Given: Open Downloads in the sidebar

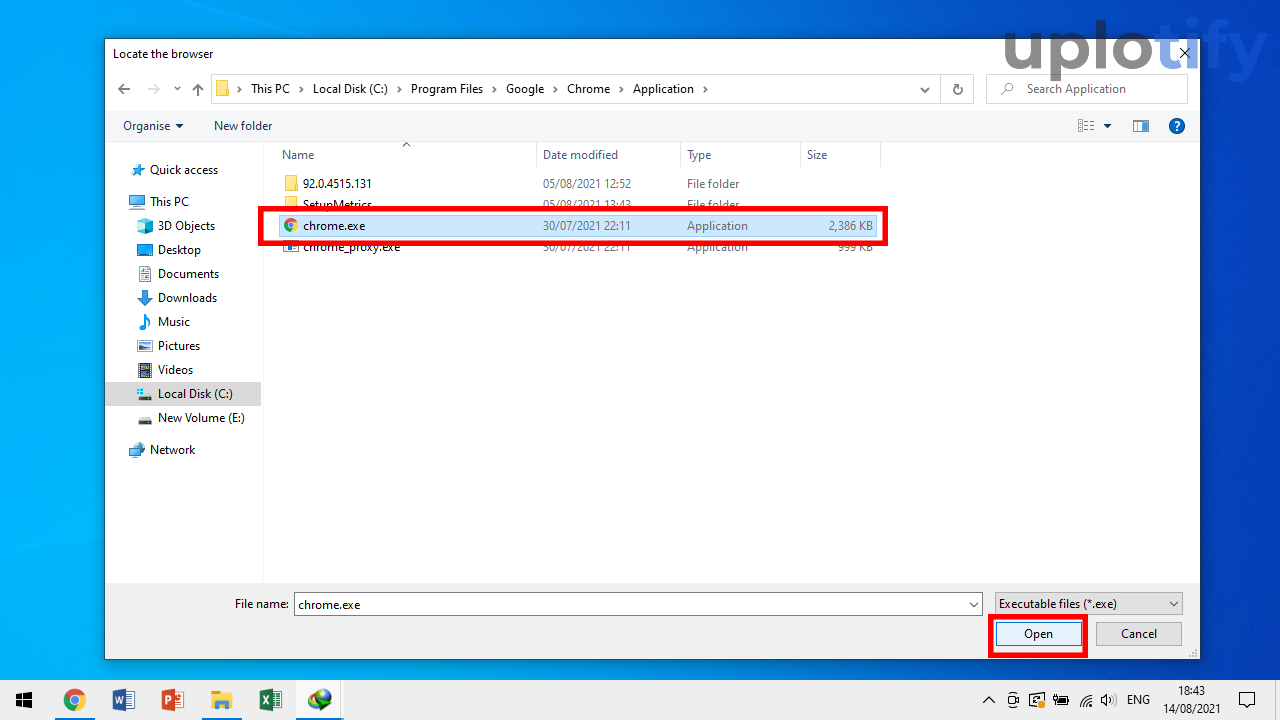Looking at the screenshot, I should coord(187,298).
